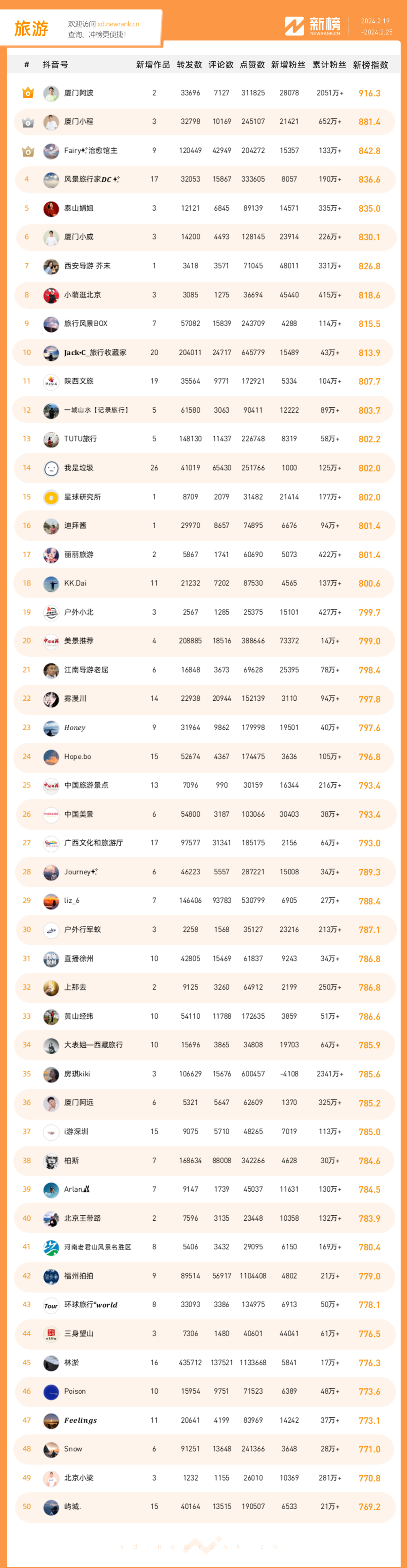The image size is (407, 1568).
Task: Click the 新增粉丝 column header
Action: pos(288,65)
